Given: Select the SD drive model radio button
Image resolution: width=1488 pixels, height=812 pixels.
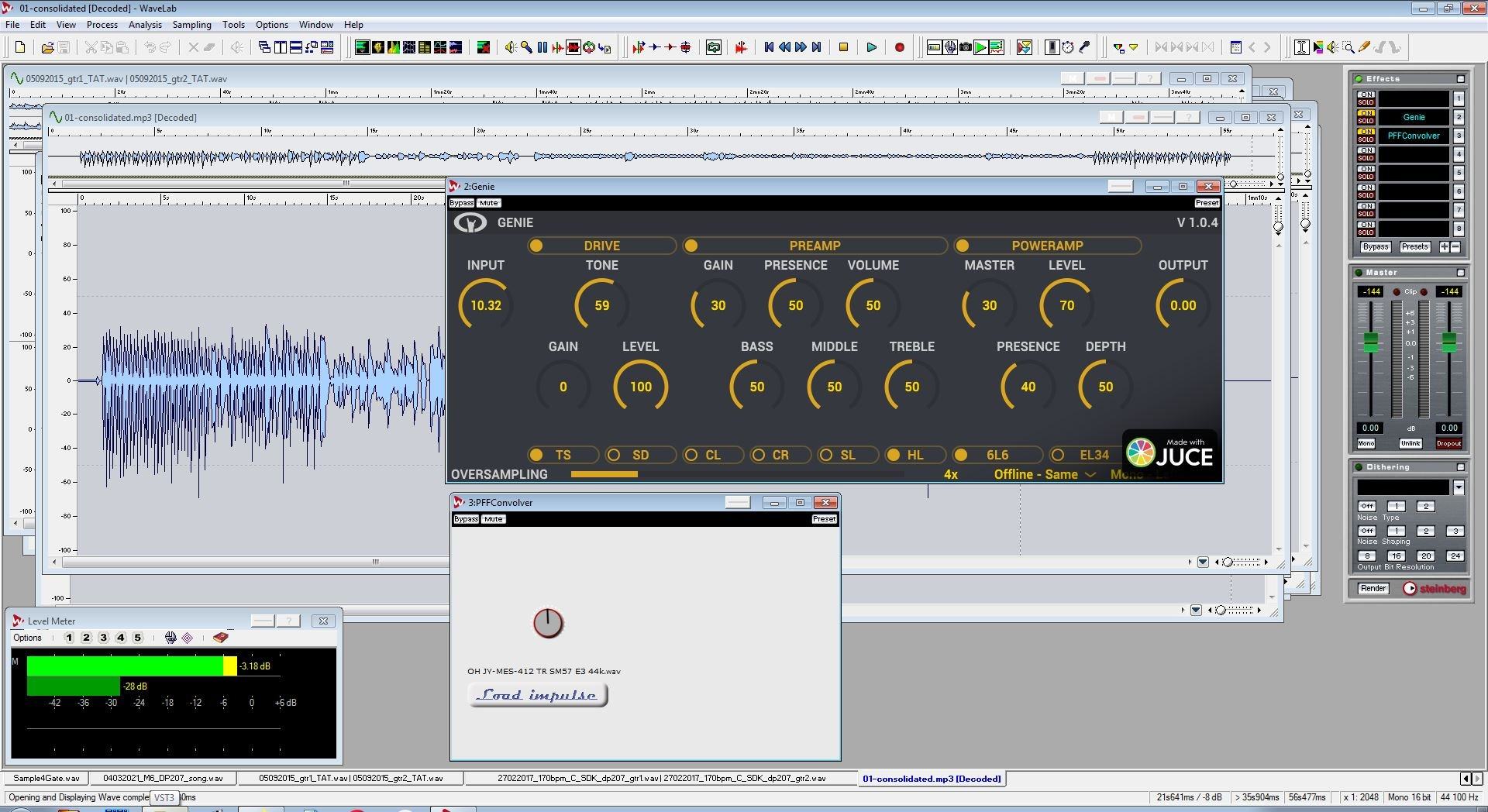Looking at the screenshot, I should (x=614, y=455).
